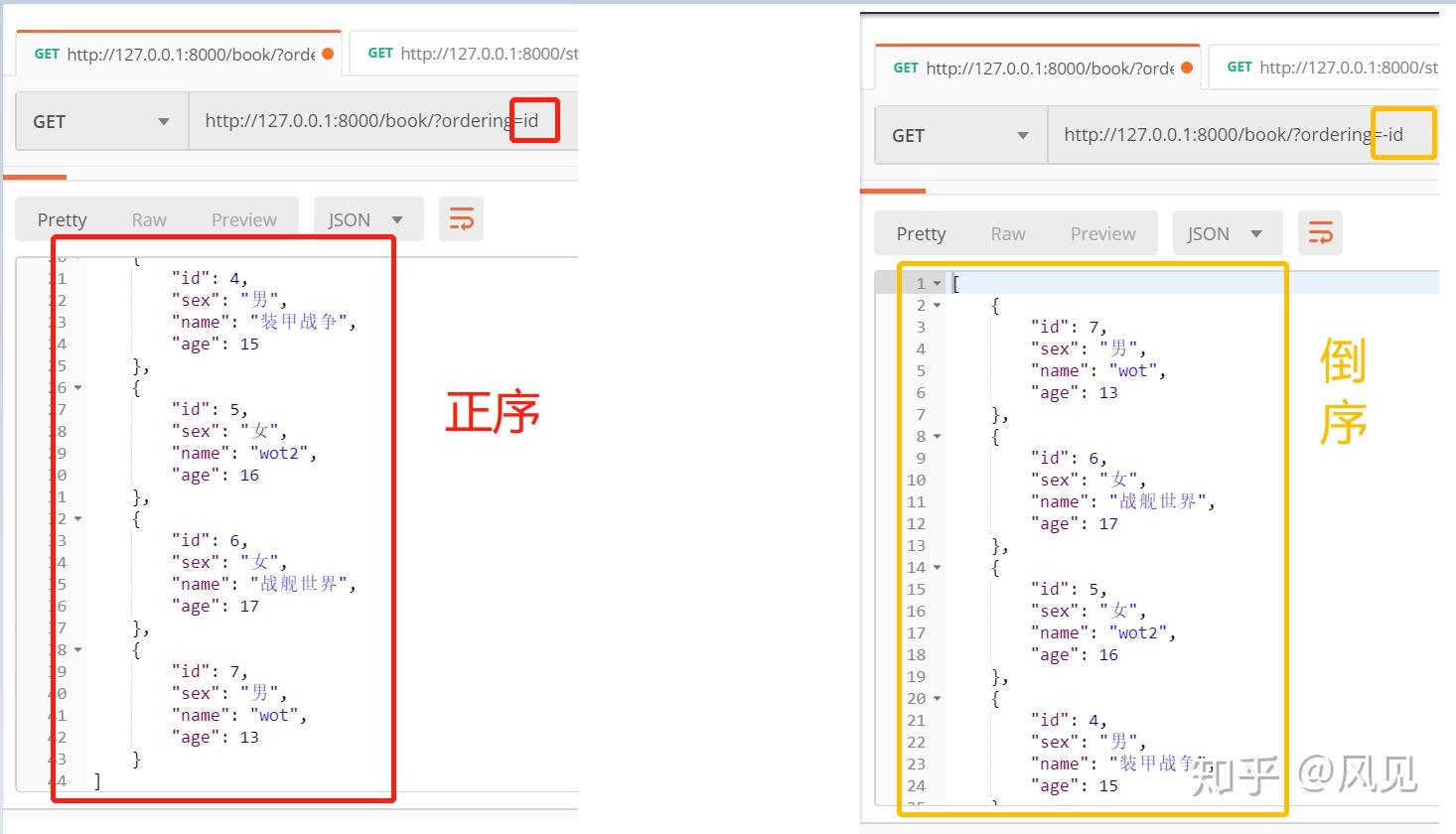Viewport: 1456px width, 834px height.
Task: Click "id": 7 line in left response
Action: [x=210, y=672]
